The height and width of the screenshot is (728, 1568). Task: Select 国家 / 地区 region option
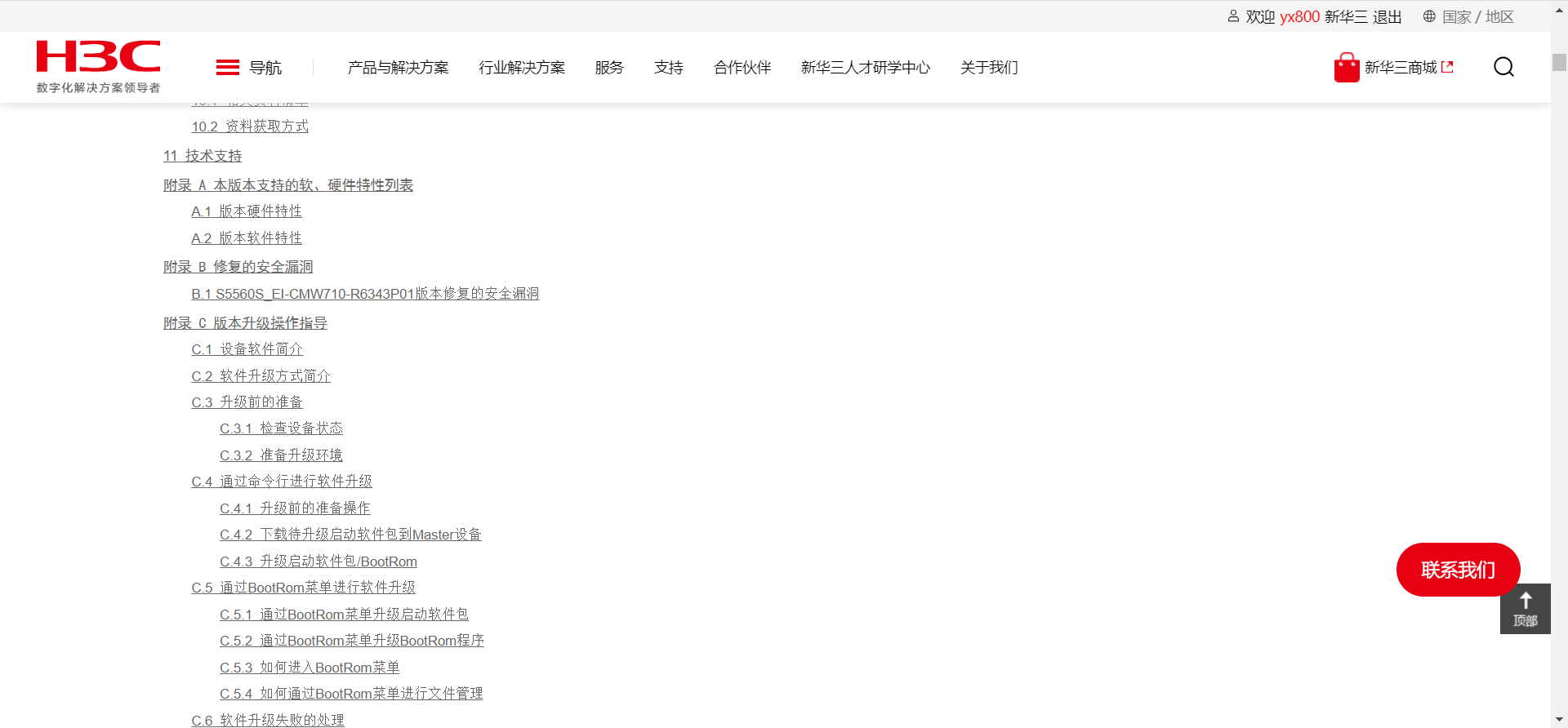(1478, 17)
